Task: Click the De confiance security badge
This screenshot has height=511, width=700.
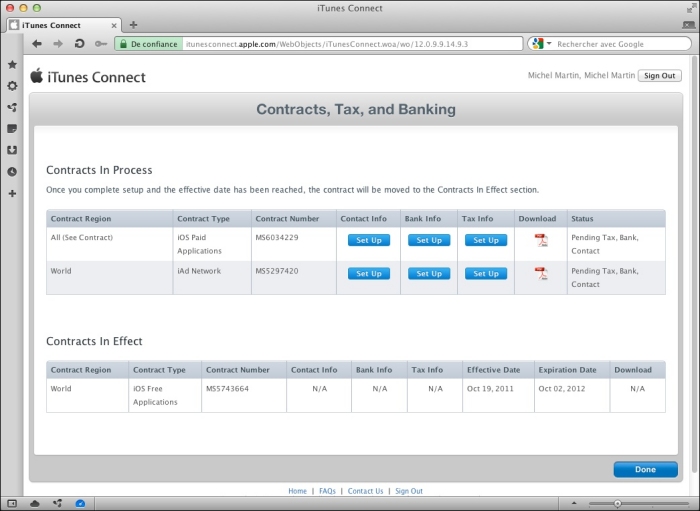Action: [149, 44]
